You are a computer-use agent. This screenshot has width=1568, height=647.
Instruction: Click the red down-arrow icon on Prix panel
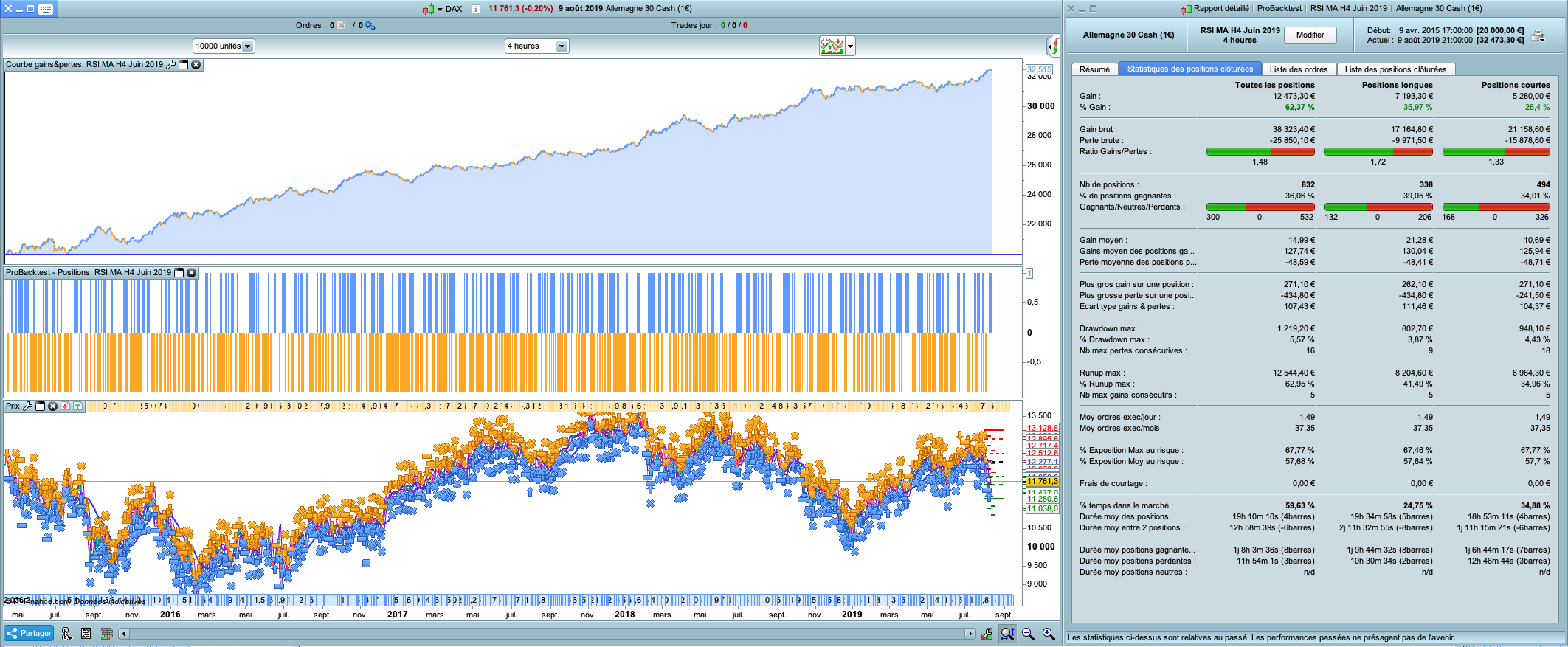[65, 406]
